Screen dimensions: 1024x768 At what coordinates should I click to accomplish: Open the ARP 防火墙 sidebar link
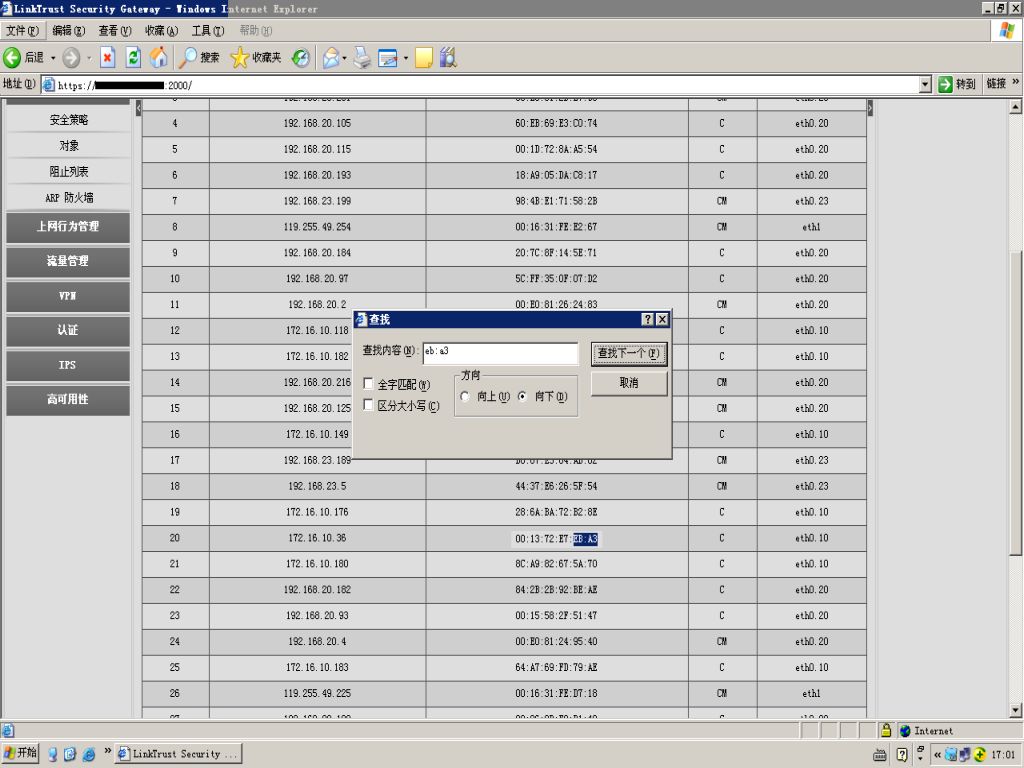pos(69,197)
